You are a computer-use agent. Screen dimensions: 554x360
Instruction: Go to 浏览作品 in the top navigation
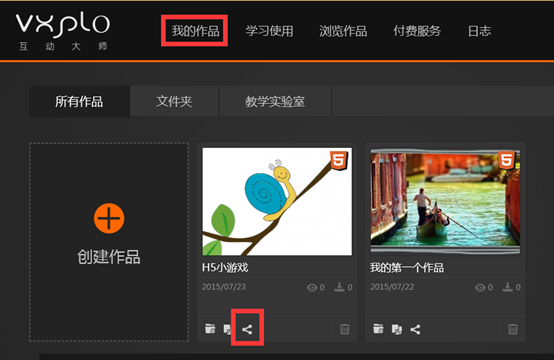pos(343,31)
